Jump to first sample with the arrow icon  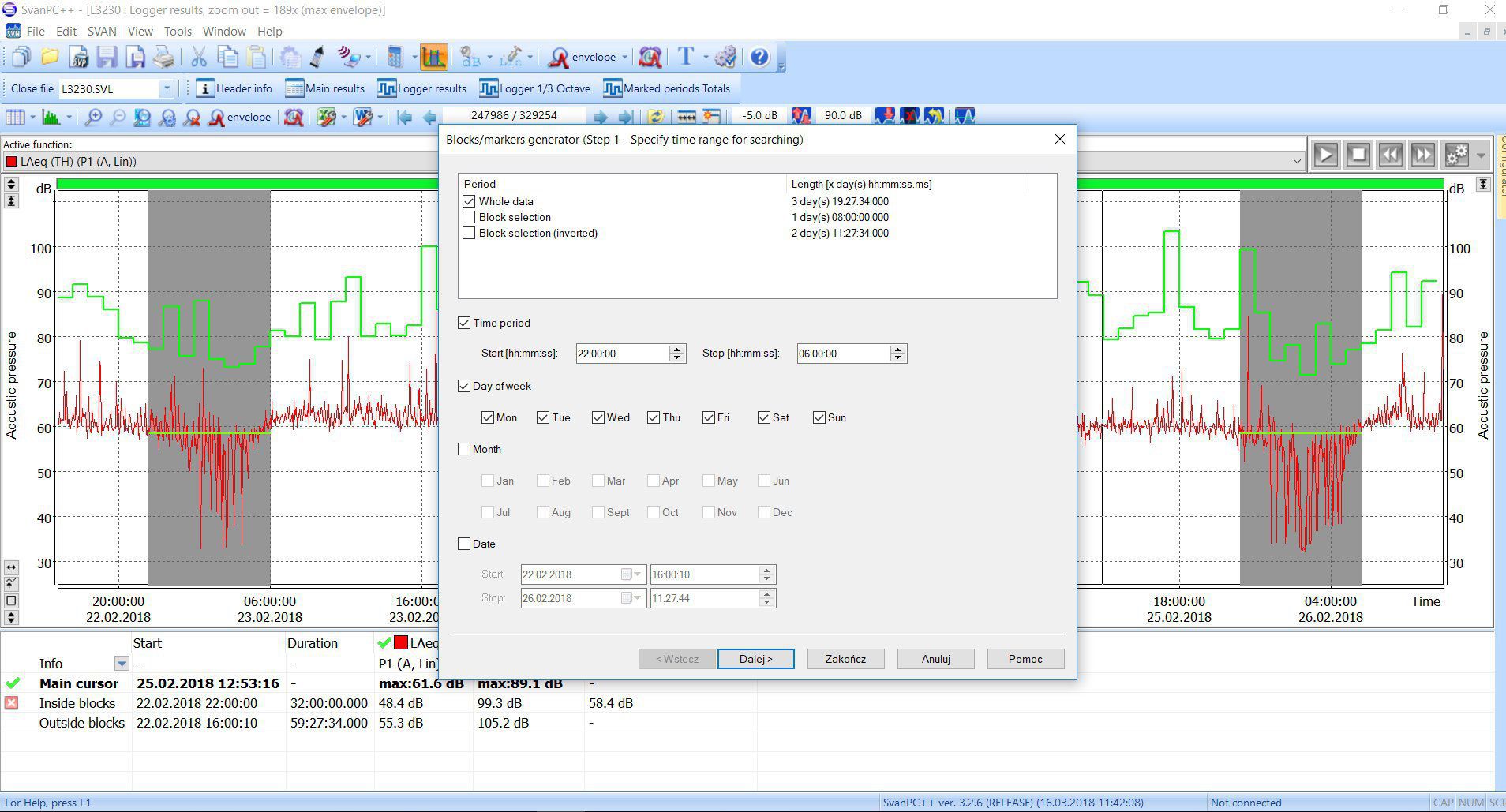405,118
